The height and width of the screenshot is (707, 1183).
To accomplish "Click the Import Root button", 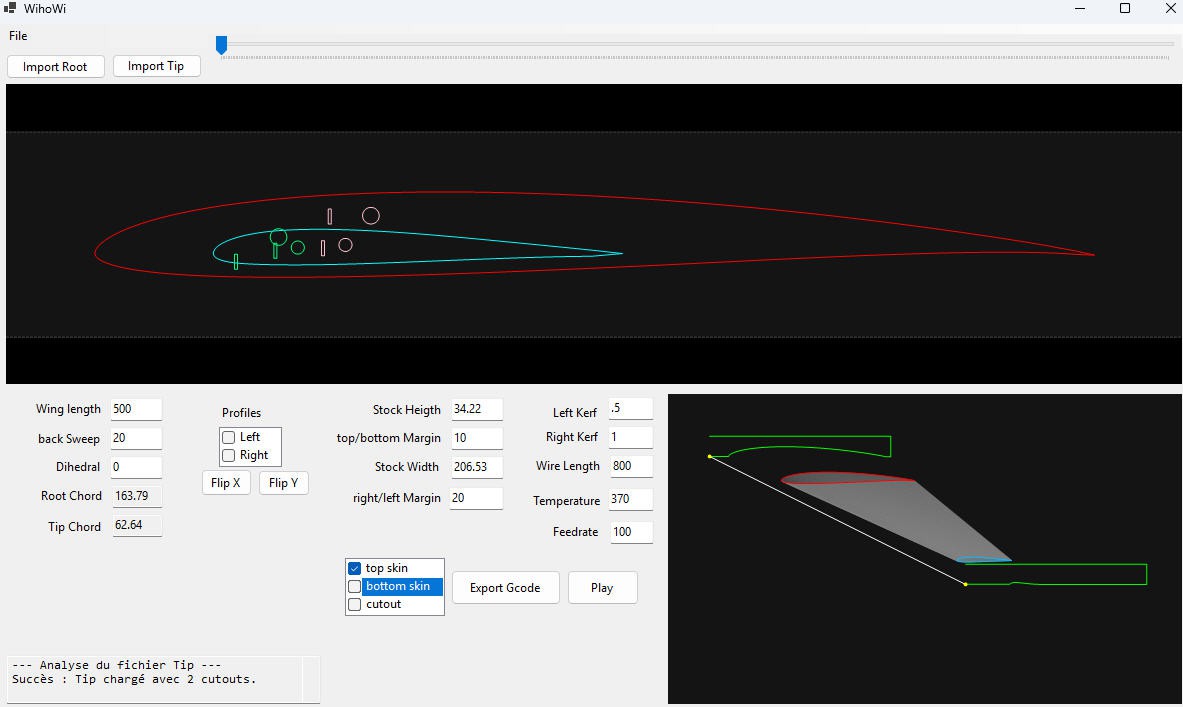I will coord(55,67).
